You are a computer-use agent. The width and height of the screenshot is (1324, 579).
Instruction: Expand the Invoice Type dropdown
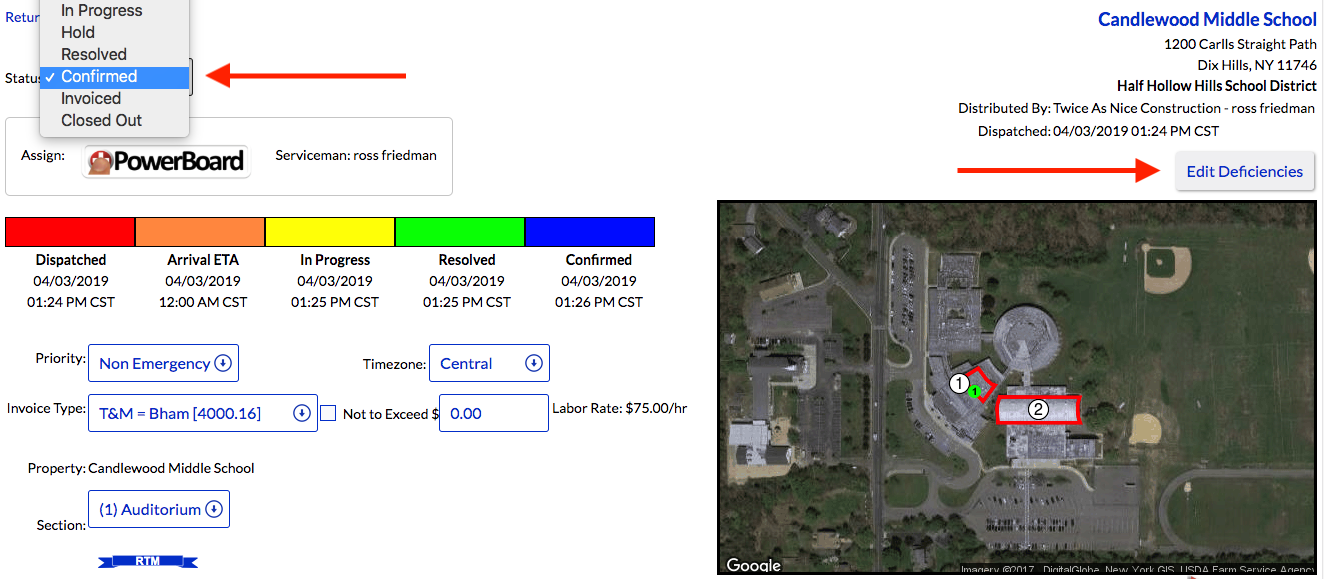[x=203, y=413]
